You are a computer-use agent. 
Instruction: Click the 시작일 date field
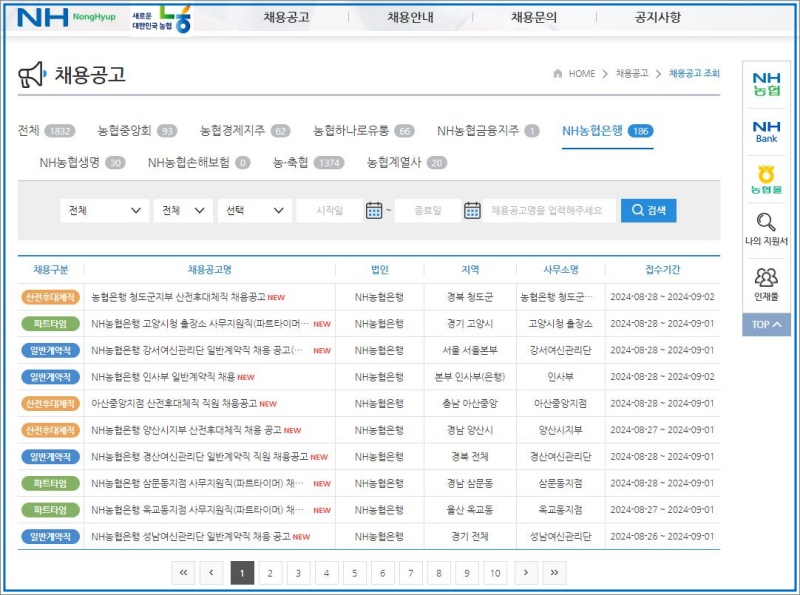click(x=330, y=210)
